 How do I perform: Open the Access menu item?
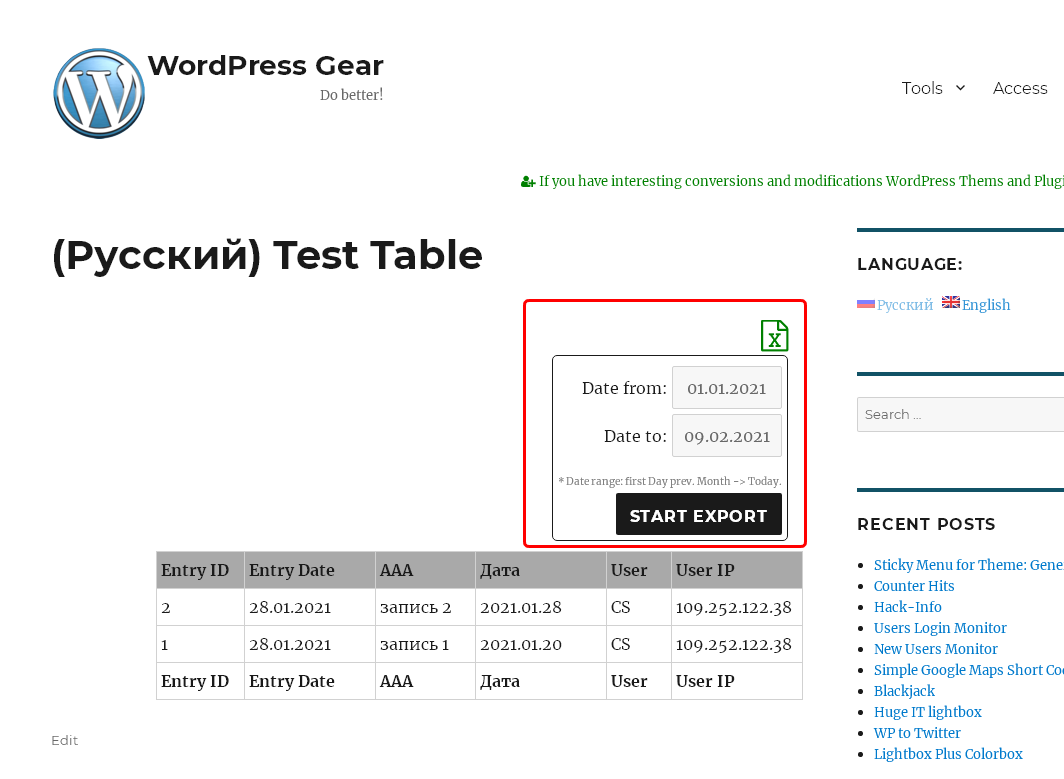tap(1020, 88)
